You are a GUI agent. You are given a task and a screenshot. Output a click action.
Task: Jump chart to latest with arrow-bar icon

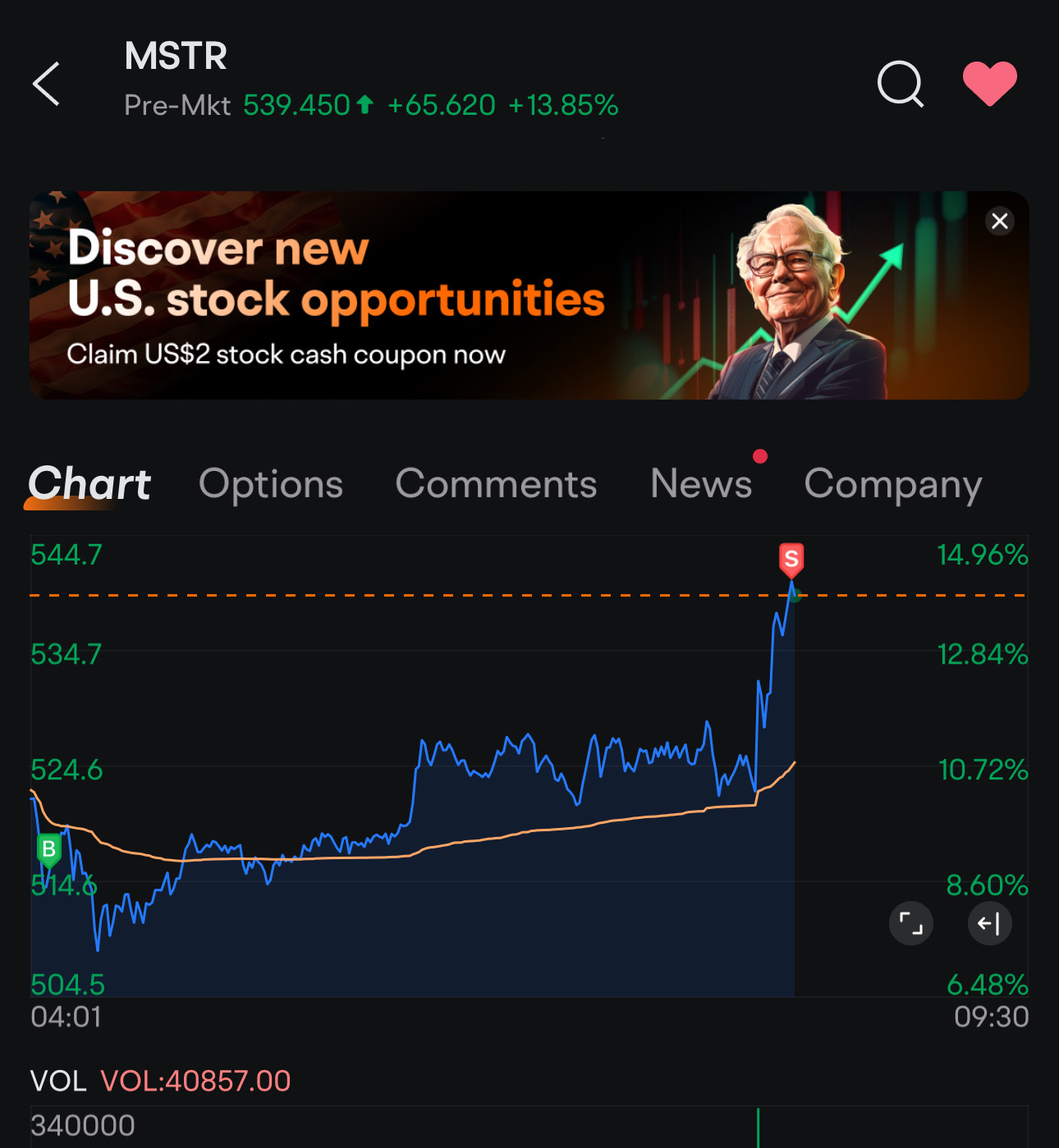[x=989, y=923]
